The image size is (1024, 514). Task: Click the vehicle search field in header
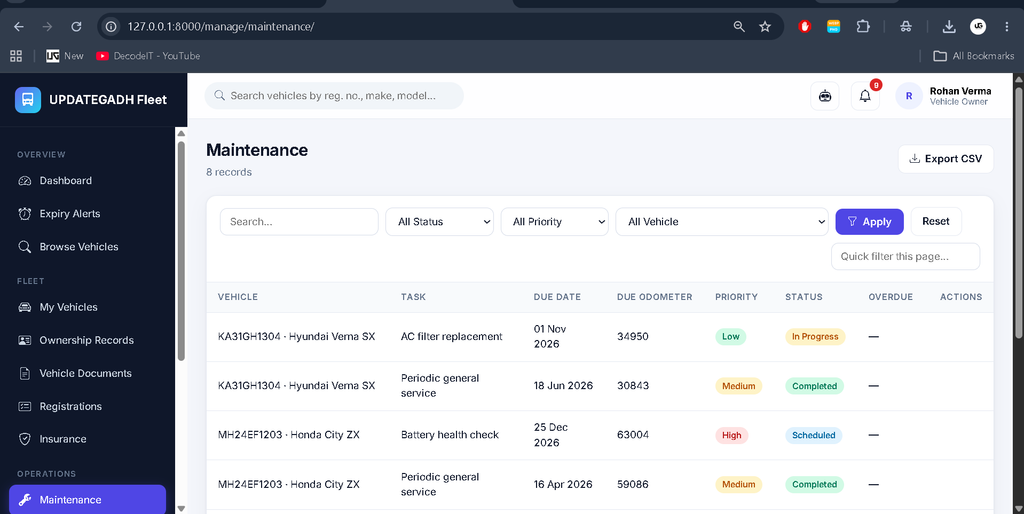tap(334, 96)
